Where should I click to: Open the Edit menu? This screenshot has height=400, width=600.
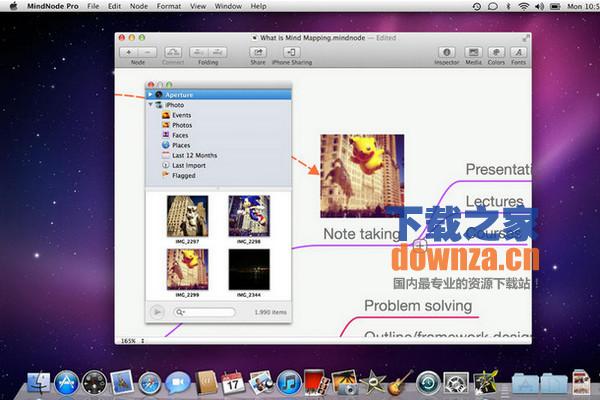(114, 6)
